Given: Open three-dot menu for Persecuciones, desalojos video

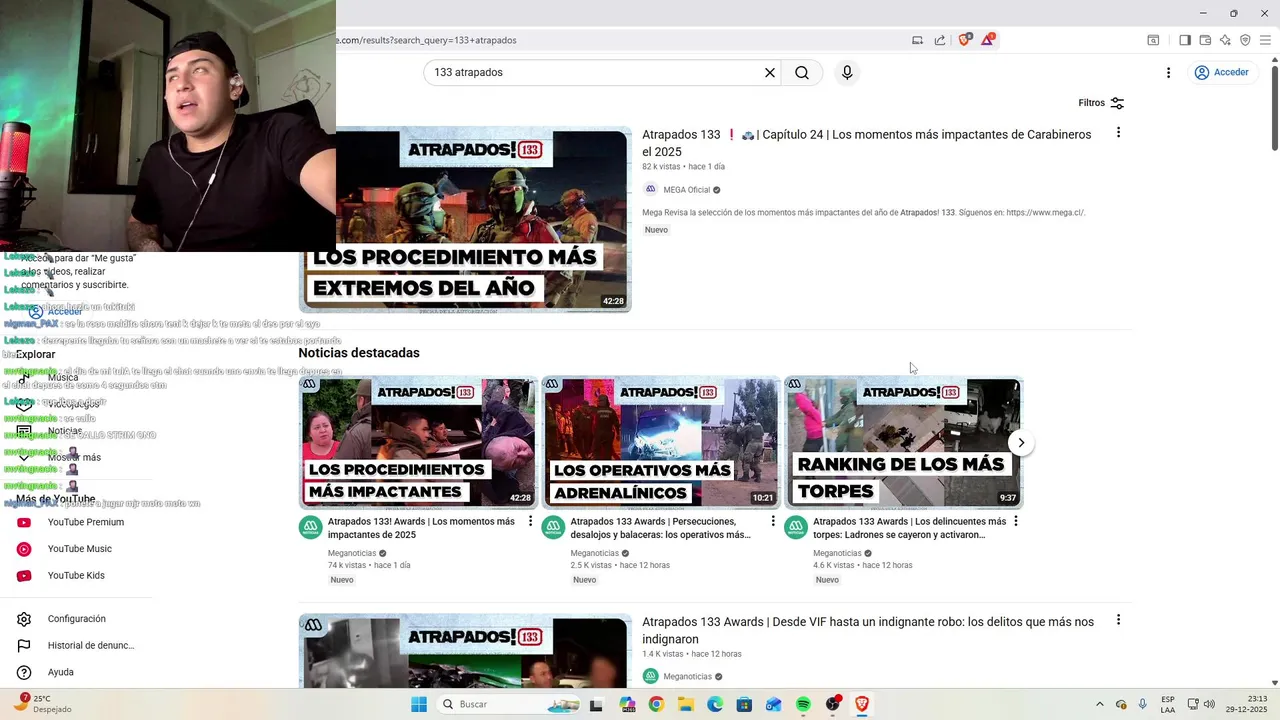Looking at the screenshot, I should point(773,521).
